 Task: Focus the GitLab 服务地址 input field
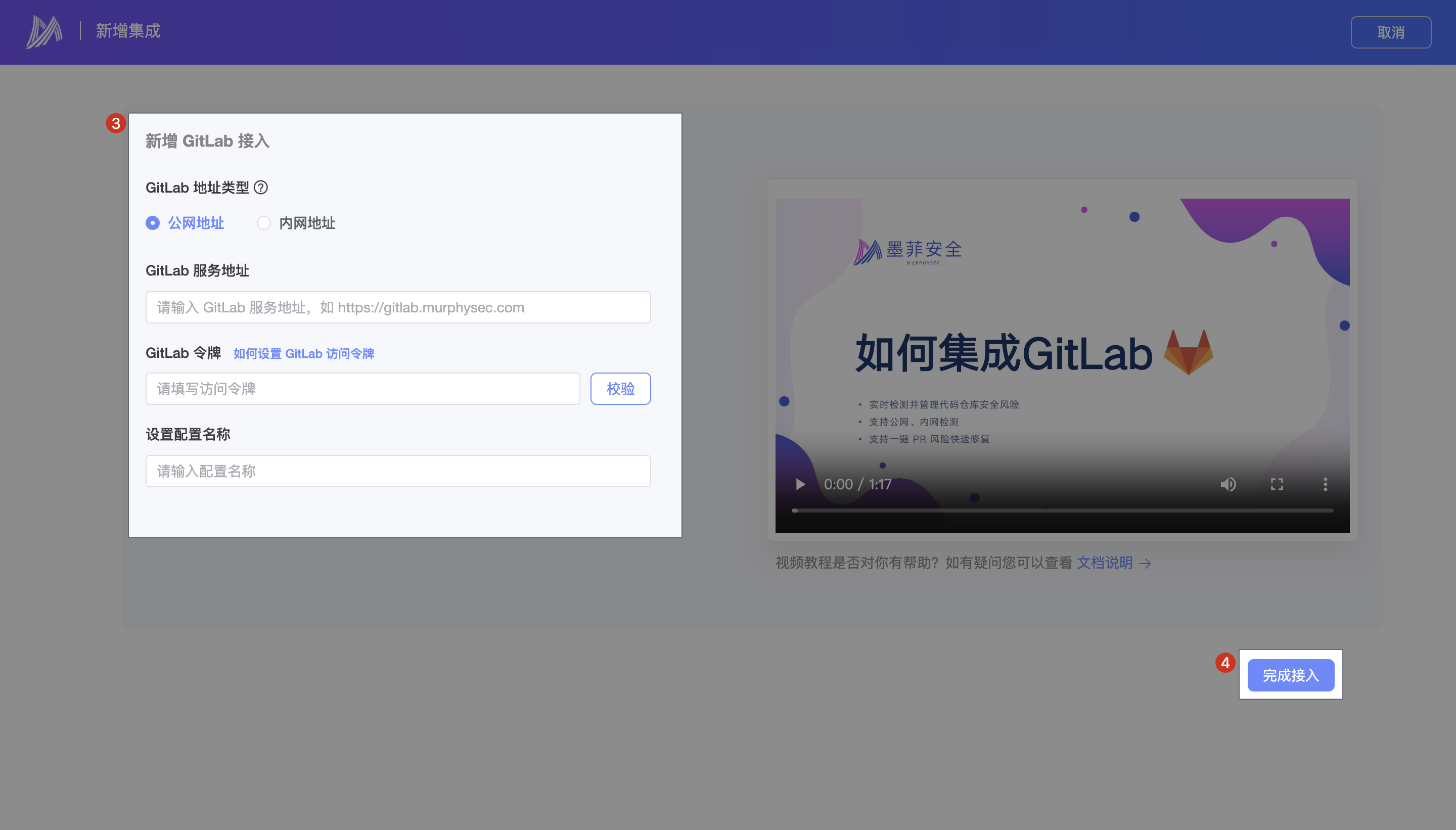(398, 307)
